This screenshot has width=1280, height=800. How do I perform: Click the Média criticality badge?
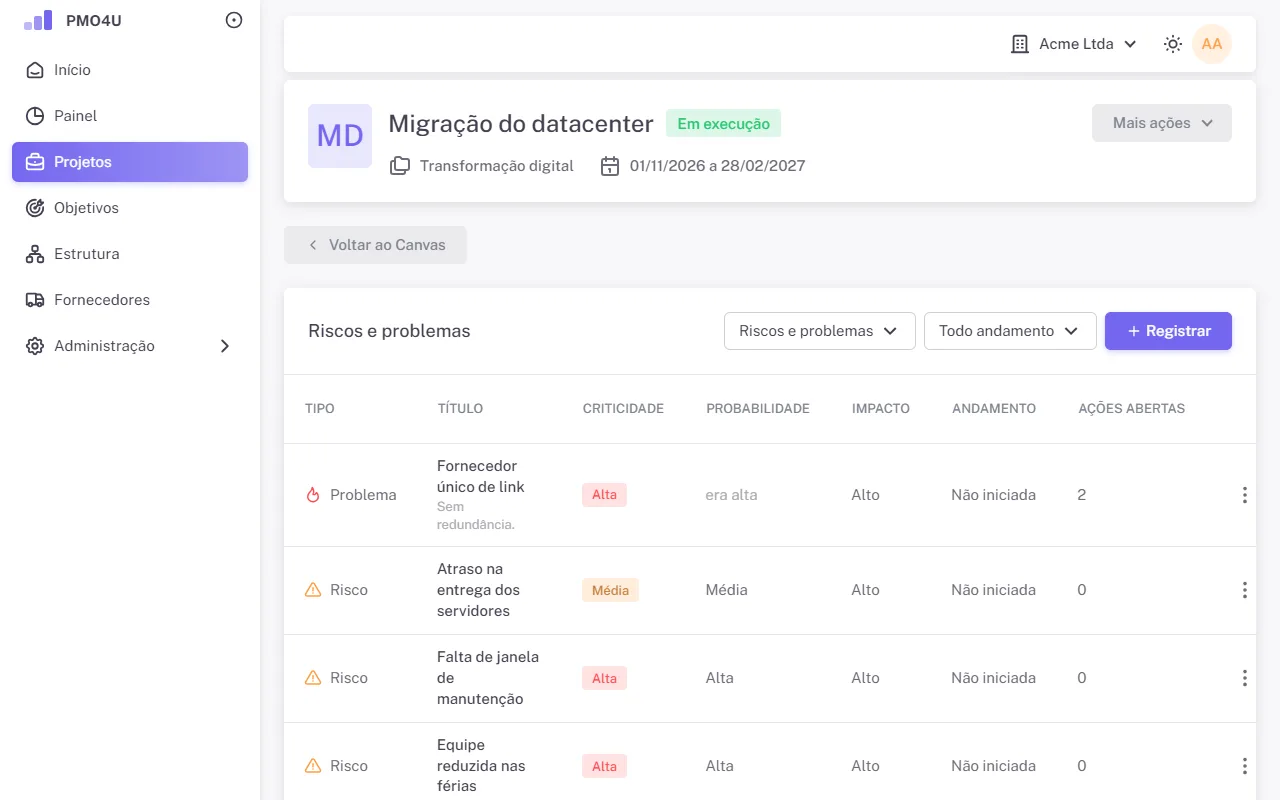(x=610, y=590)
